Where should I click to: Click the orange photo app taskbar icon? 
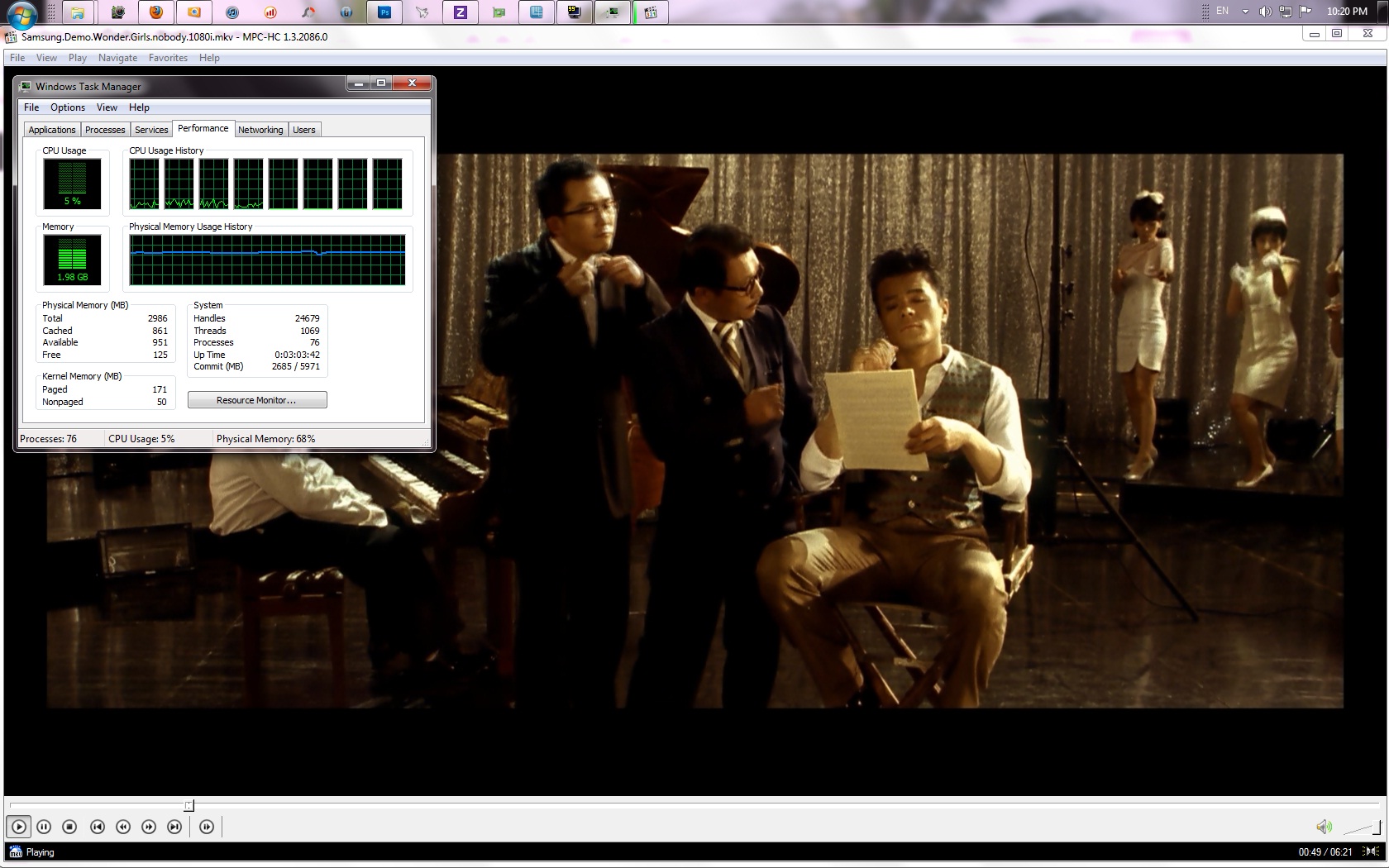(x=194, y=12)
